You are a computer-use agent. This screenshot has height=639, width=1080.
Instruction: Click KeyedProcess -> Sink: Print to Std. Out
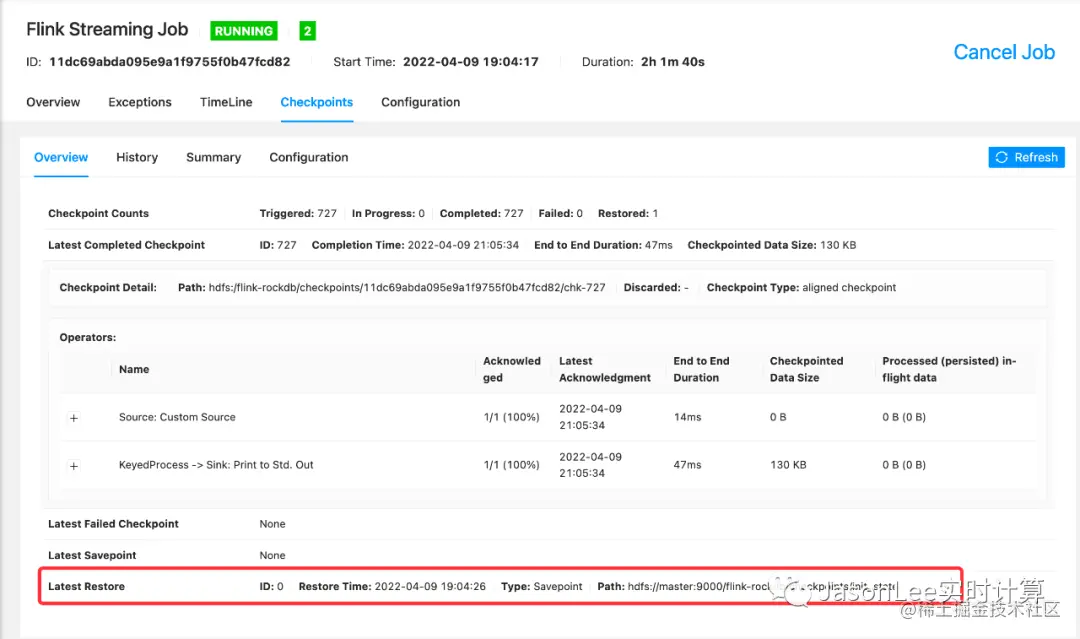click(216, 465)
